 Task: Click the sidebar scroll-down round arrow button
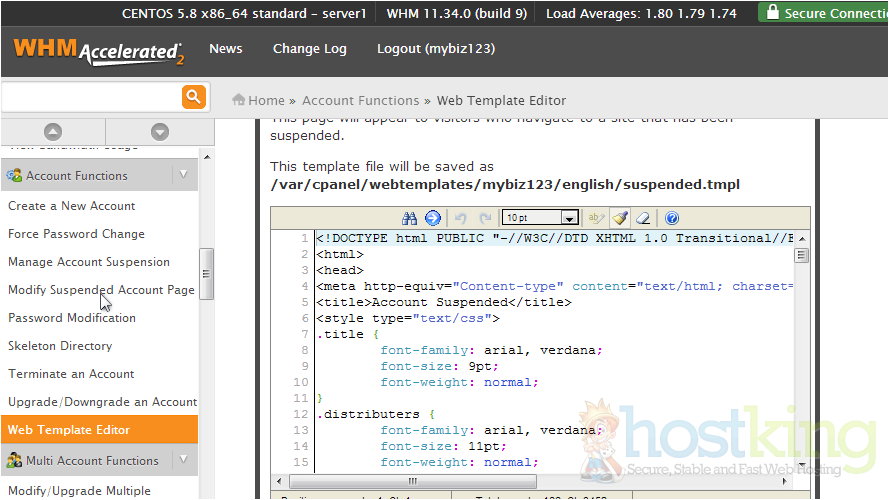(x=159, y=132)
